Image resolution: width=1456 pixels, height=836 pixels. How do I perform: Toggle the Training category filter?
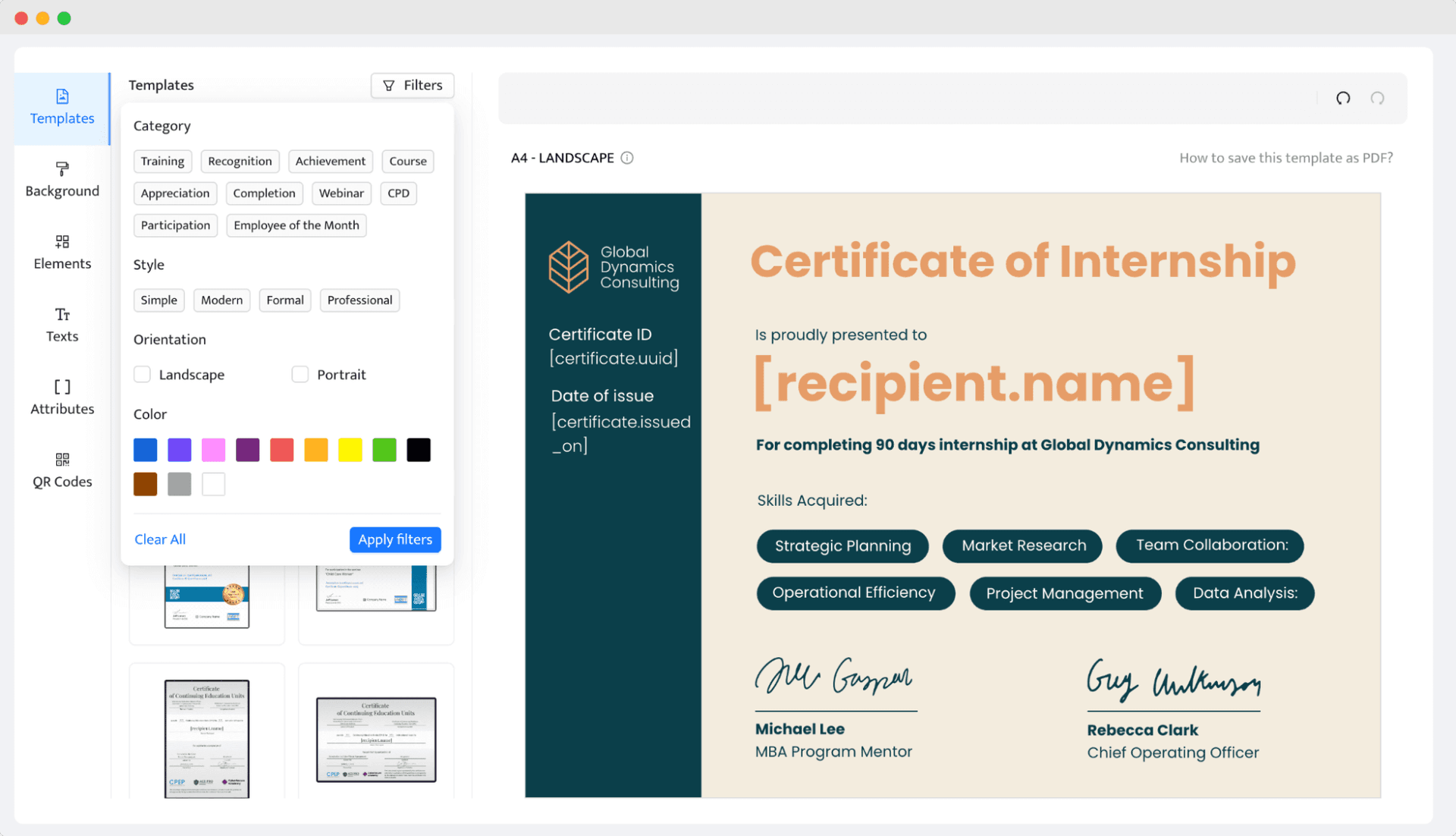pos(162,161)
